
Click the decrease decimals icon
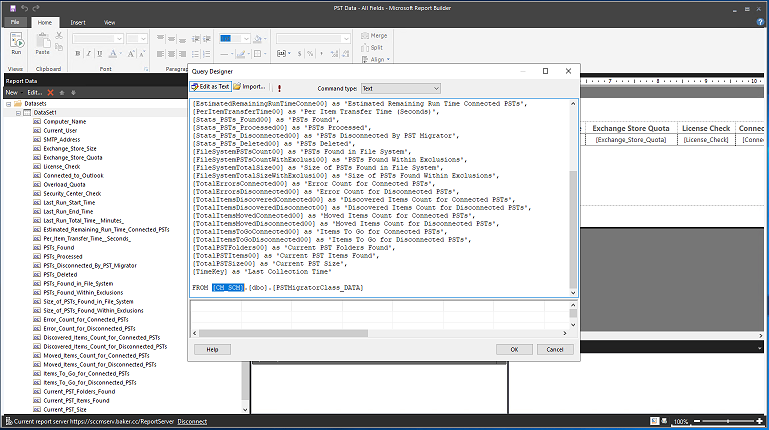[345, 53]
